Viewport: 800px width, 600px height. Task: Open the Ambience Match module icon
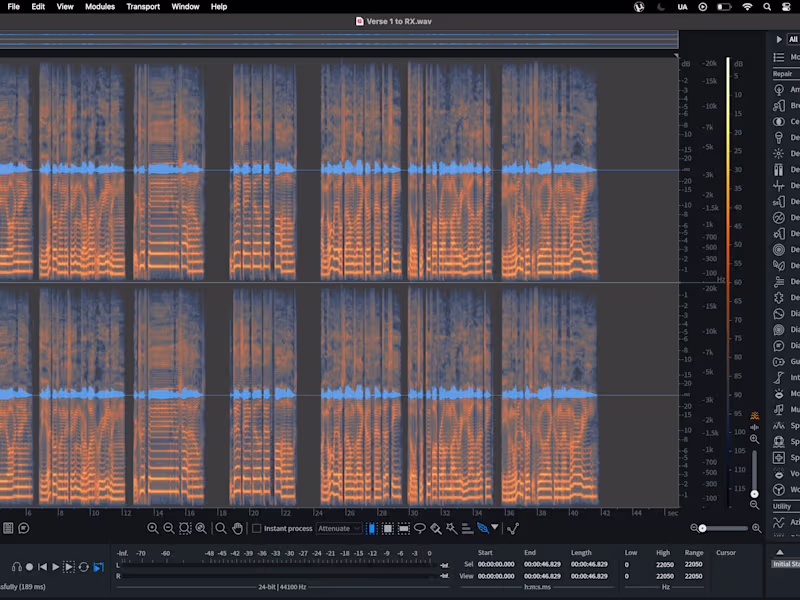coord(779,89)
